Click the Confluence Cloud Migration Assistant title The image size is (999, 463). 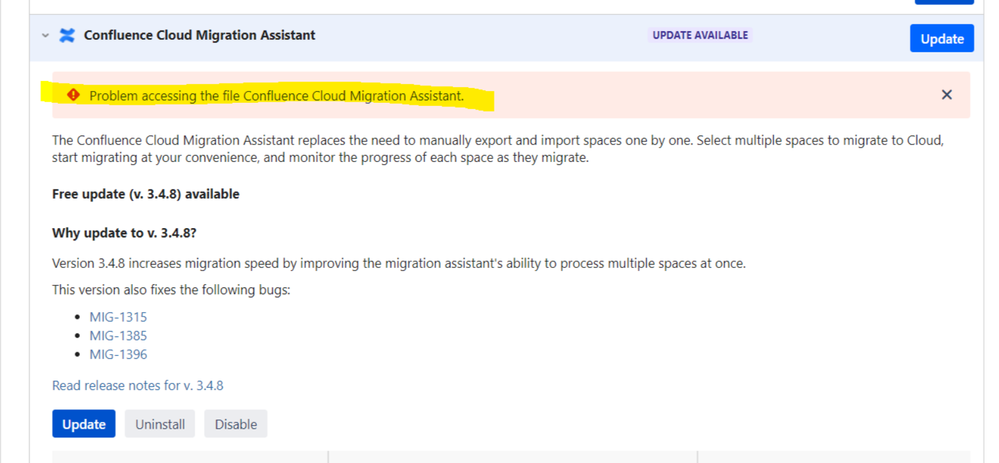click(199, 35)
